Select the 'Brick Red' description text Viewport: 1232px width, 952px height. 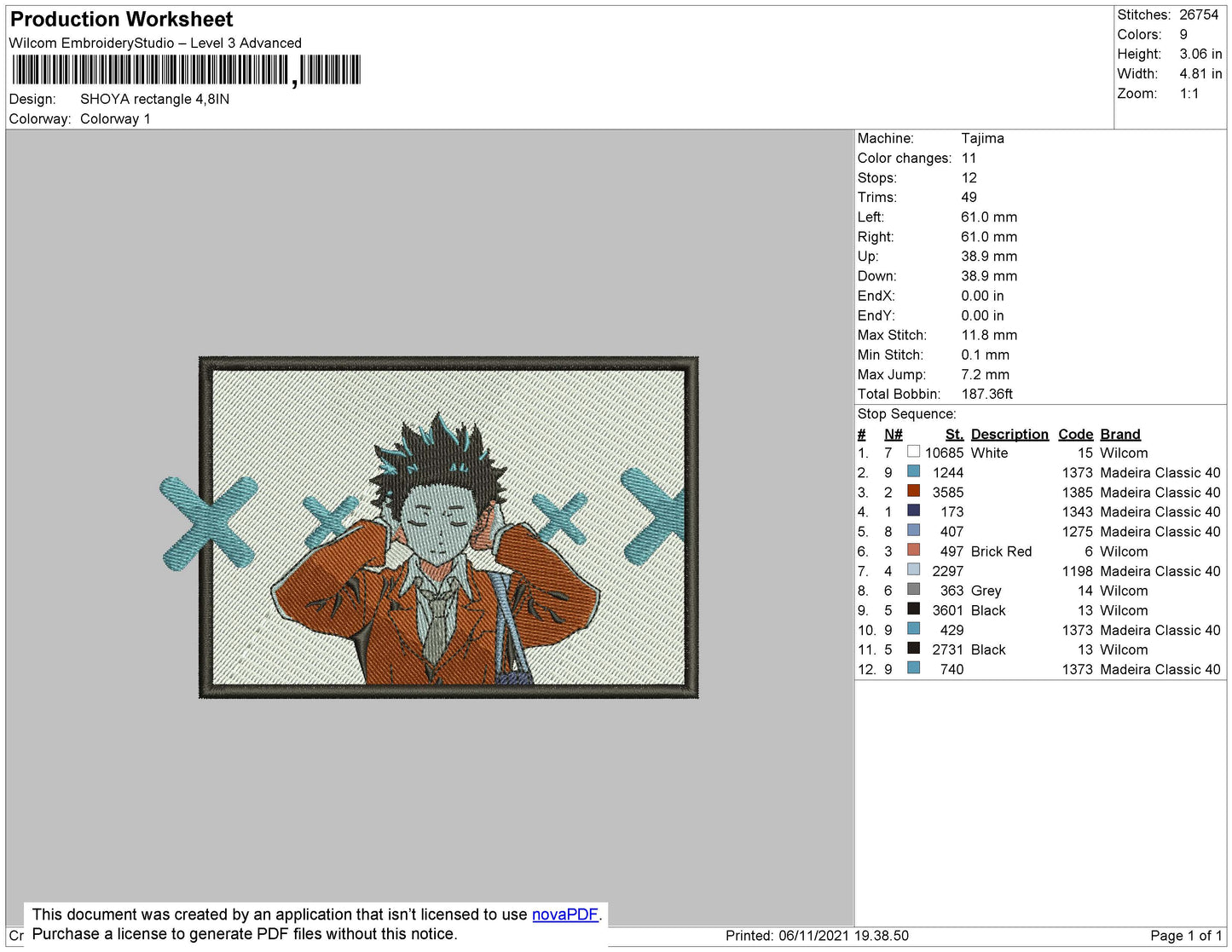point(1001,551)
